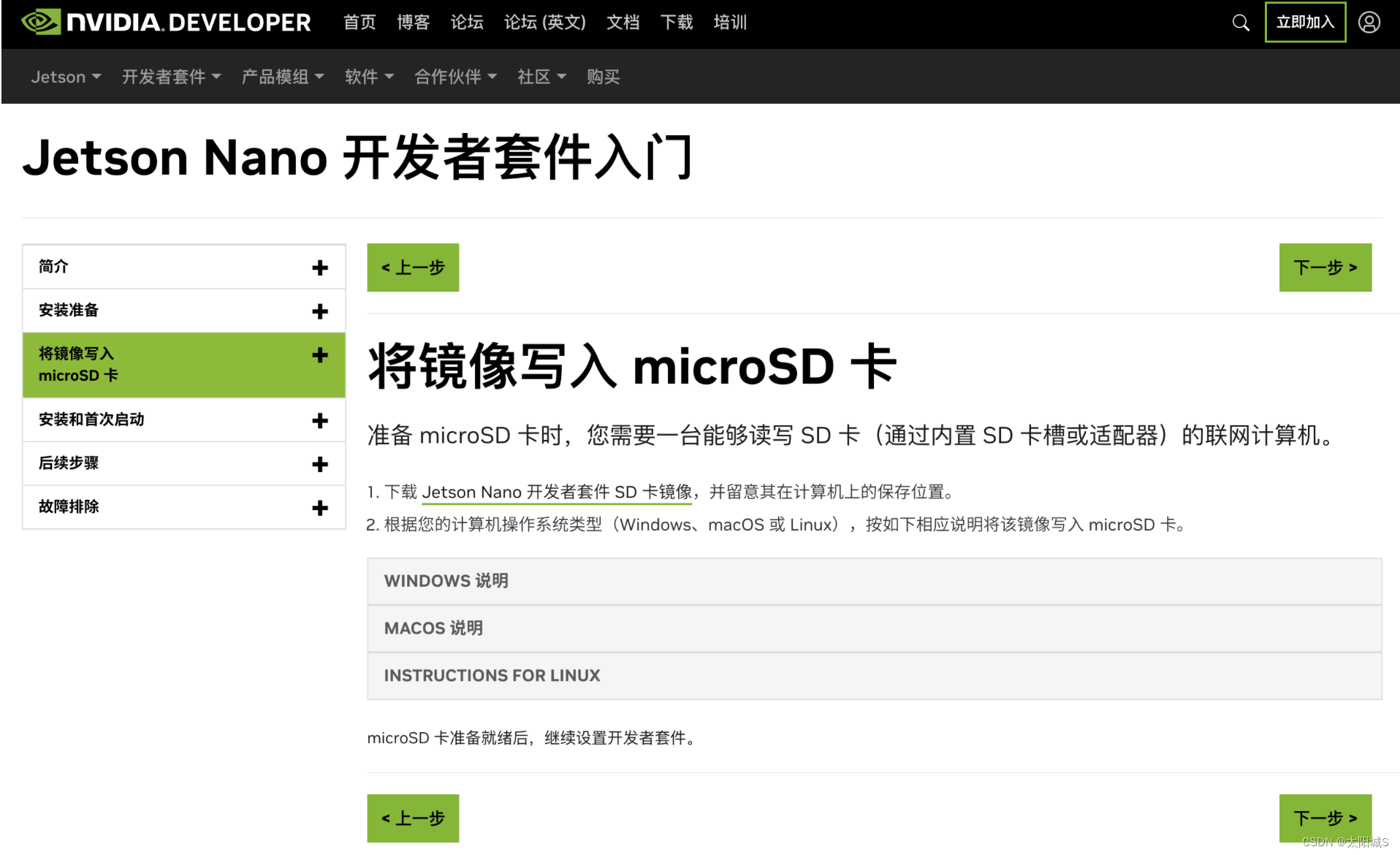Image resolution: width=1400 pixels, height=855 pixels.
Task: Click the page title Jetson Nano 开发者套件入门
Action: pyautogui.click(x=357, y=157)
